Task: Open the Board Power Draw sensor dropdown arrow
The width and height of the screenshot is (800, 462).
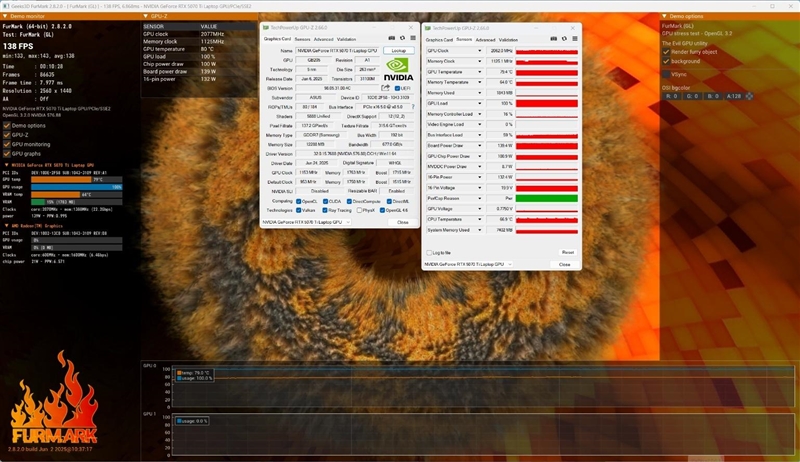Action: 479,145
